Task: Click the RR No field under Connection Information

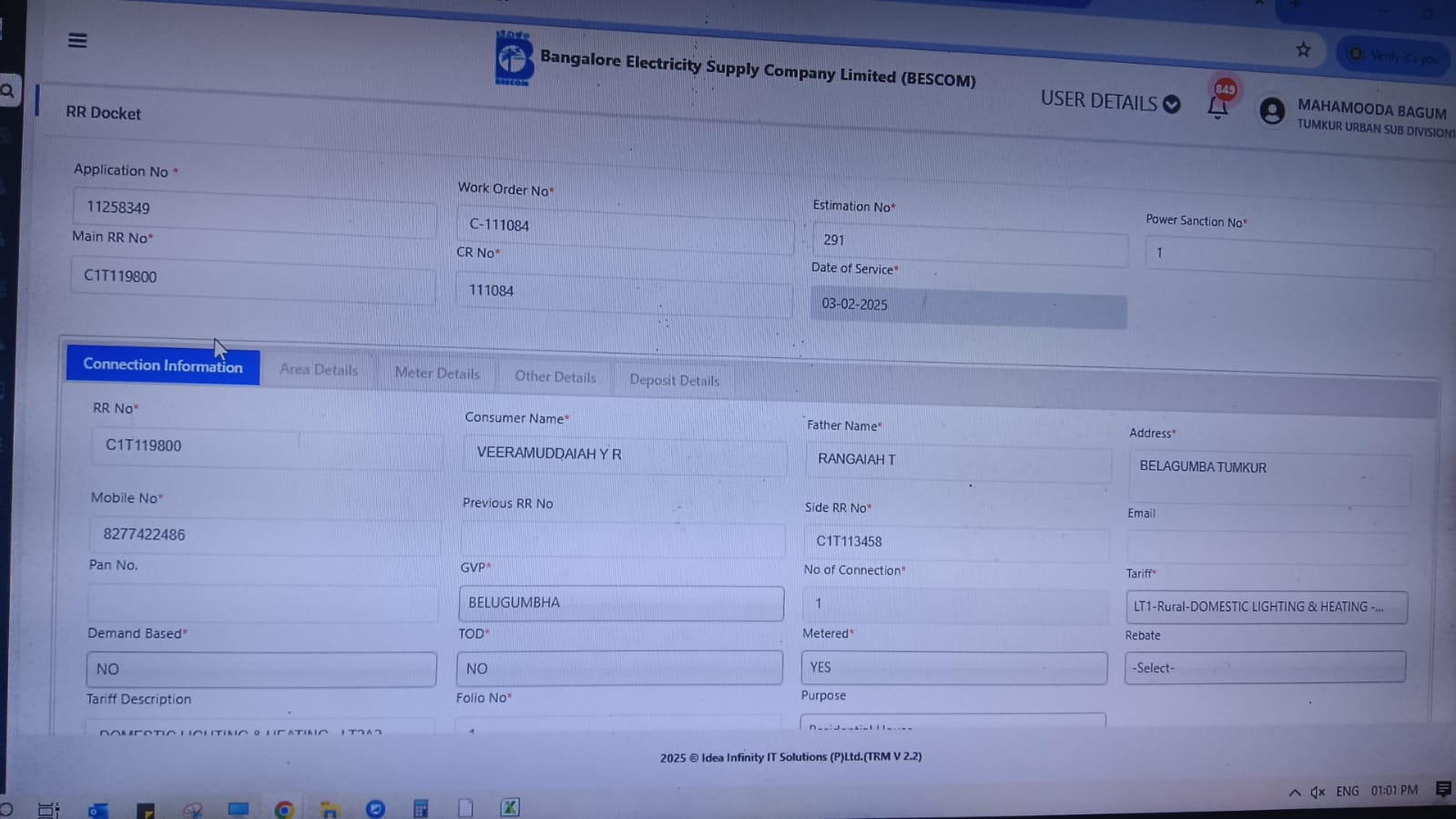Action: (267, 448)
